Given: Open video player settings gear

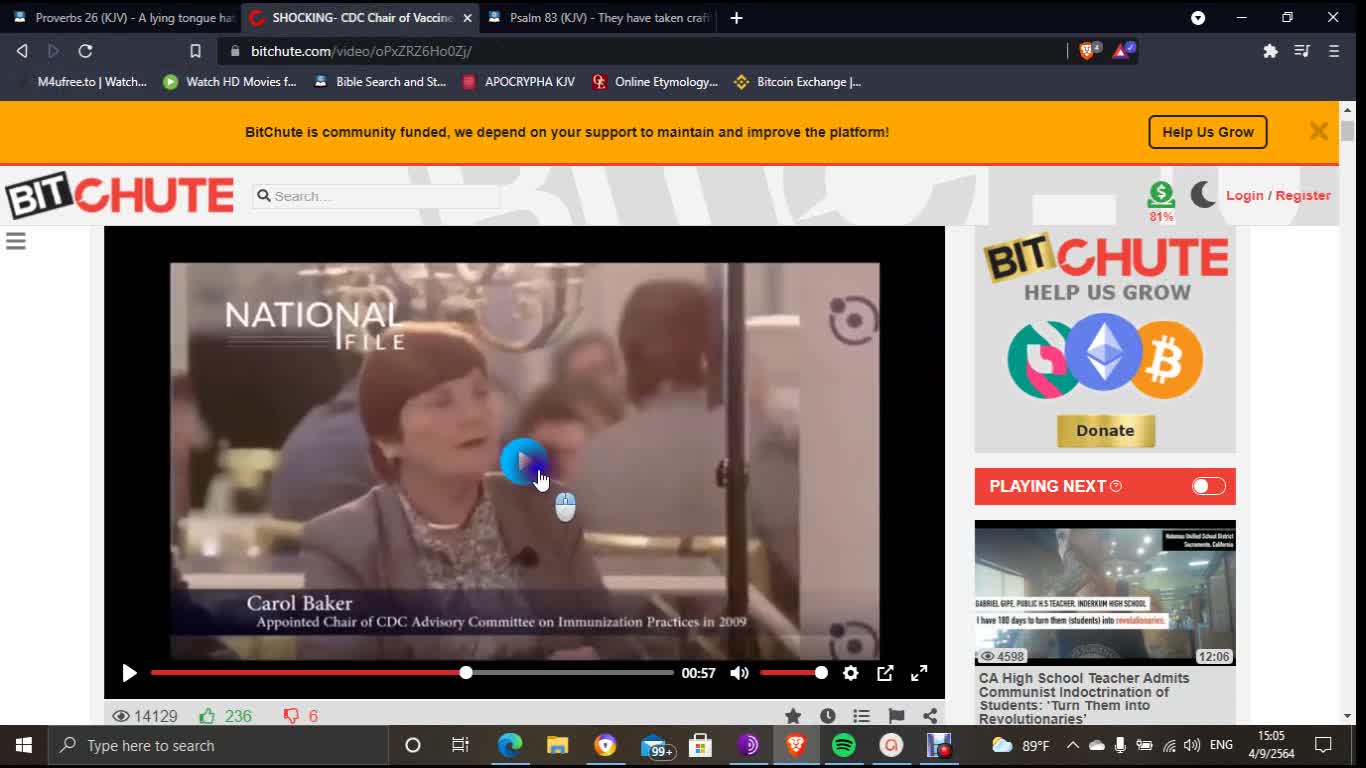Looking at the screenshot, I should [850, 673].
